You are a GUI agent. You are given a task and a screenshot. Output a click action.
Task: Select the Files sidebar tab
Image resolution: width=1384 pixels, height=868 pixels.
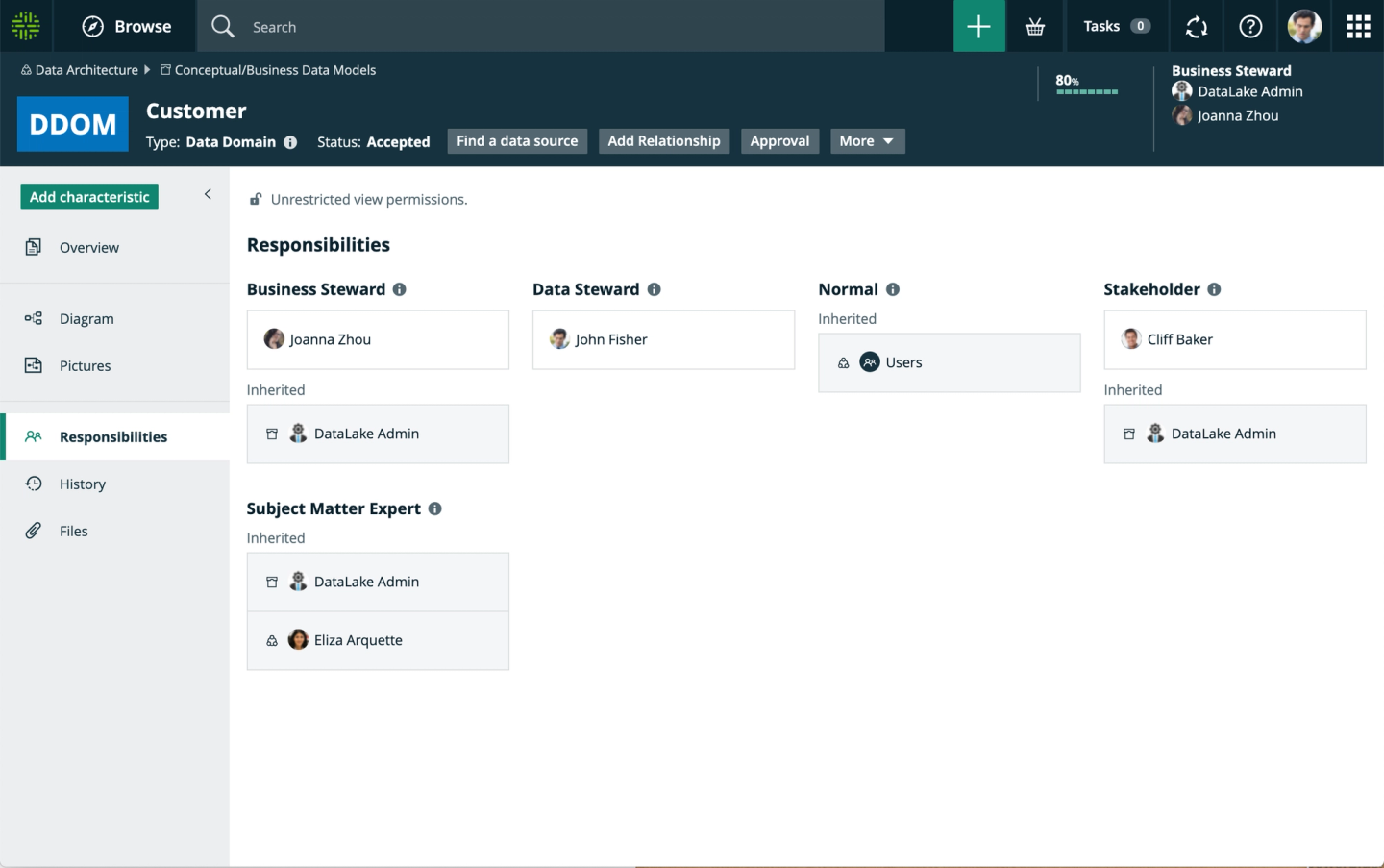(x=74, y=532)
